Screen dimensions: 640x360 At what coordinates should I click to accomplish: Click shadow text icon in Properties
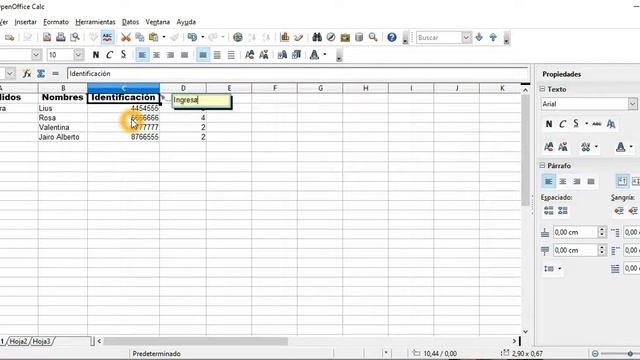coord(611,124)
